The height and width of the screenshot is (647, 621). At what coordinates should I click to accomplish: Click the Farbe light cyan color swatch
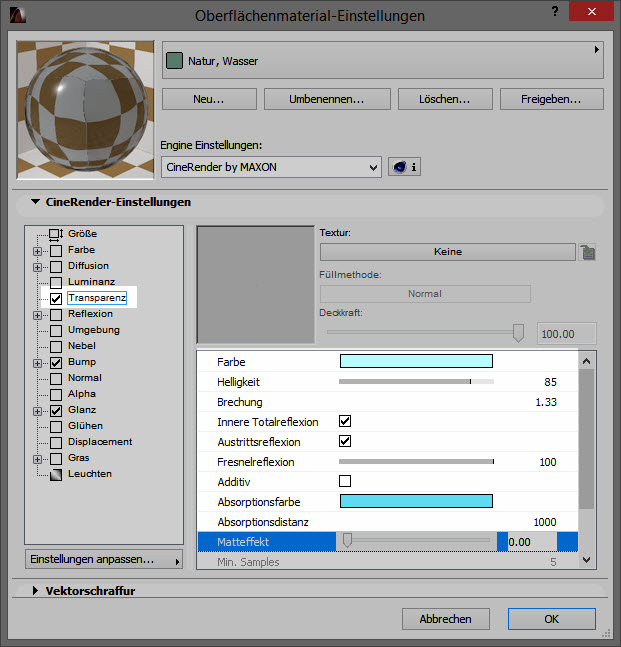point(416,361)
